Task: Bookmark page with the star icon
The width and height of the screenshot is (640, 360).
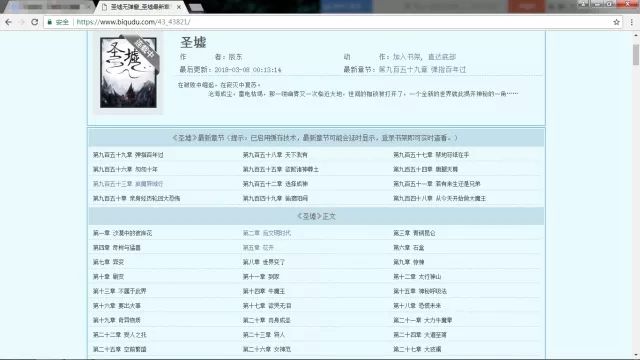Action: [x=616, y=22]
